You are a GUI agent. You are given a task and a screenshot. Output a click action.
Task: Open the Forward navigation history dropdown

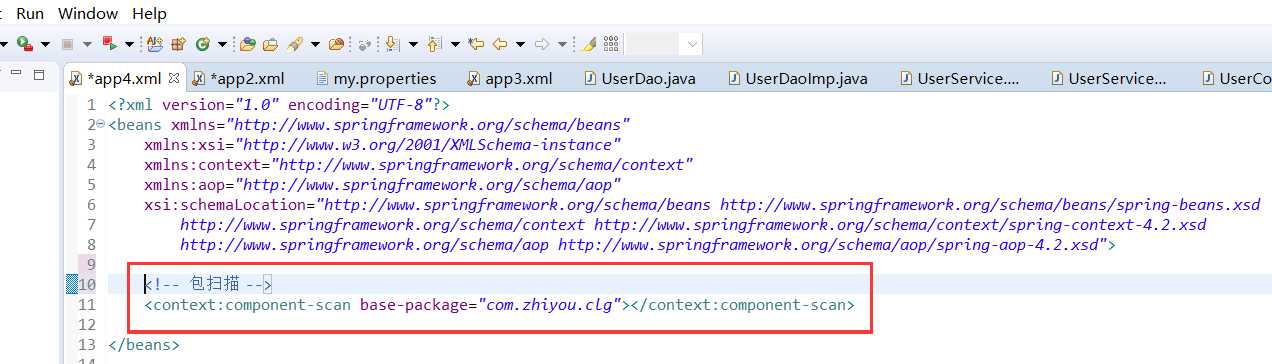[x=562, y=44]
